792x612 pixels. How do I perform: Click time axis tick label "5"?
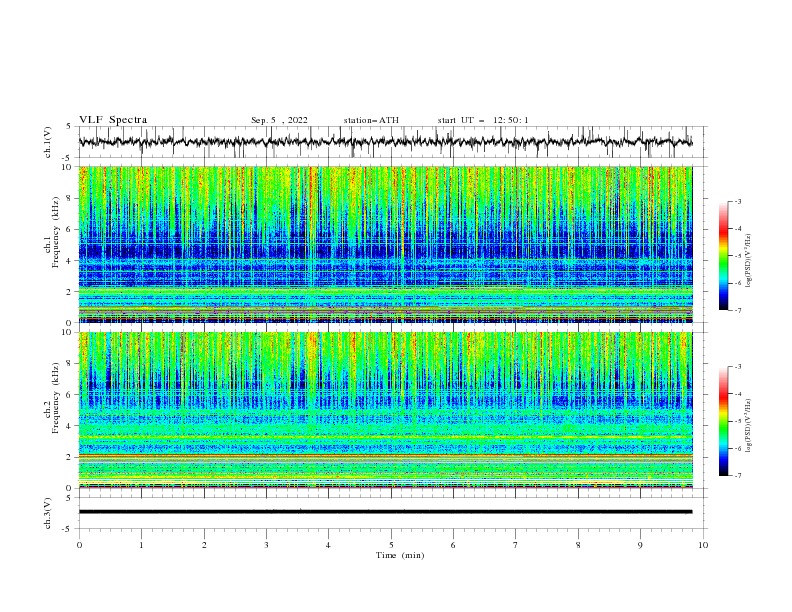(391, 545)
